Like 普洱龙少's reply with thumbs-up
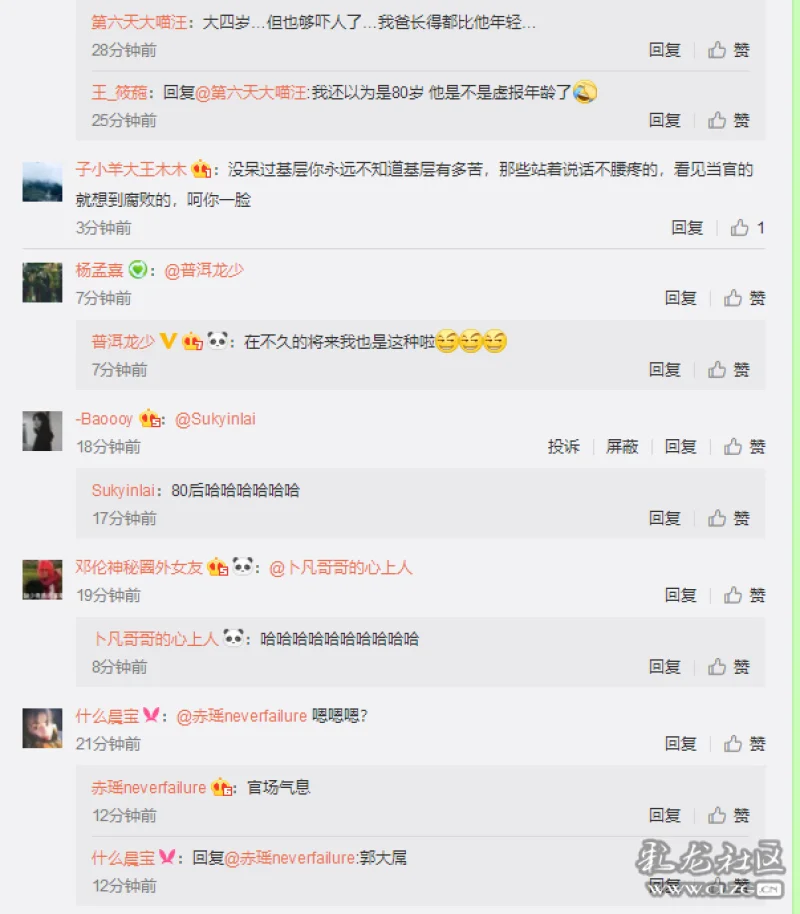 pos(717,370)
